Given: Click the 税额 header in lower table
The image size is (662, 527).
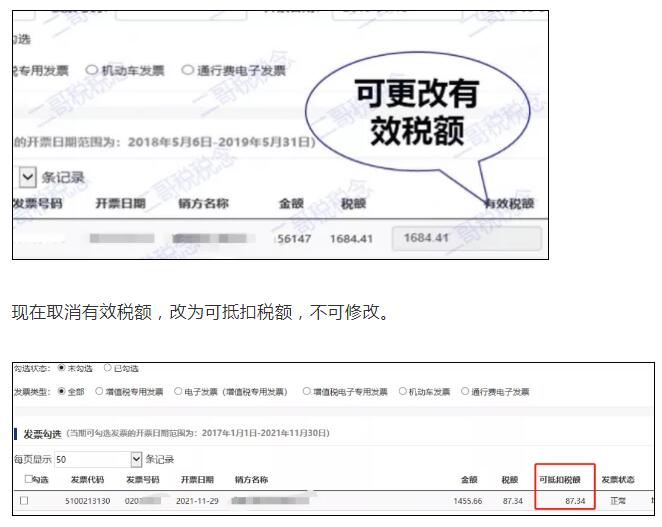Looking at the screenshot, I should 510,480.
